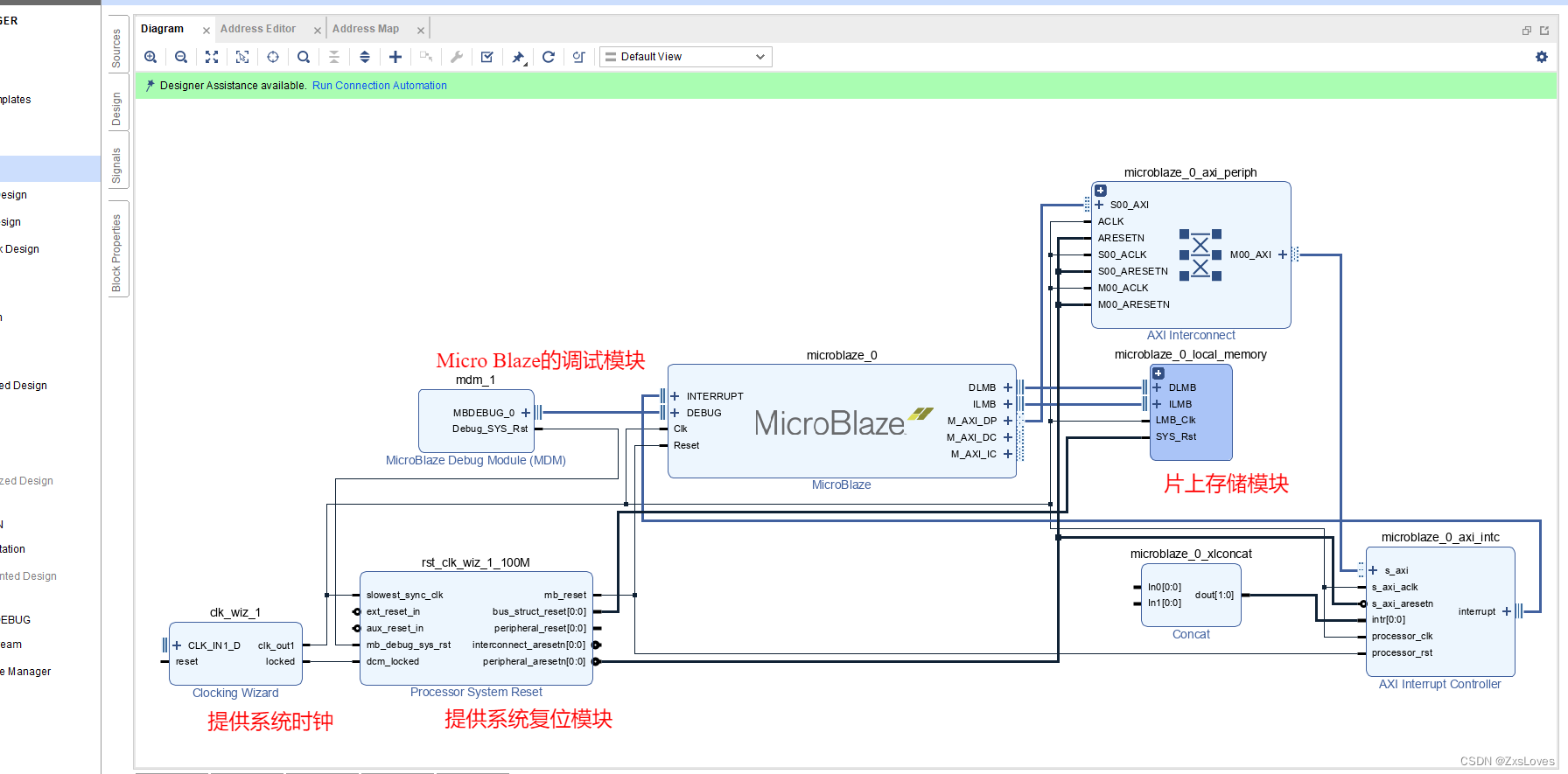
Task: Click the Make External icon
Action: tap(426, 57)
